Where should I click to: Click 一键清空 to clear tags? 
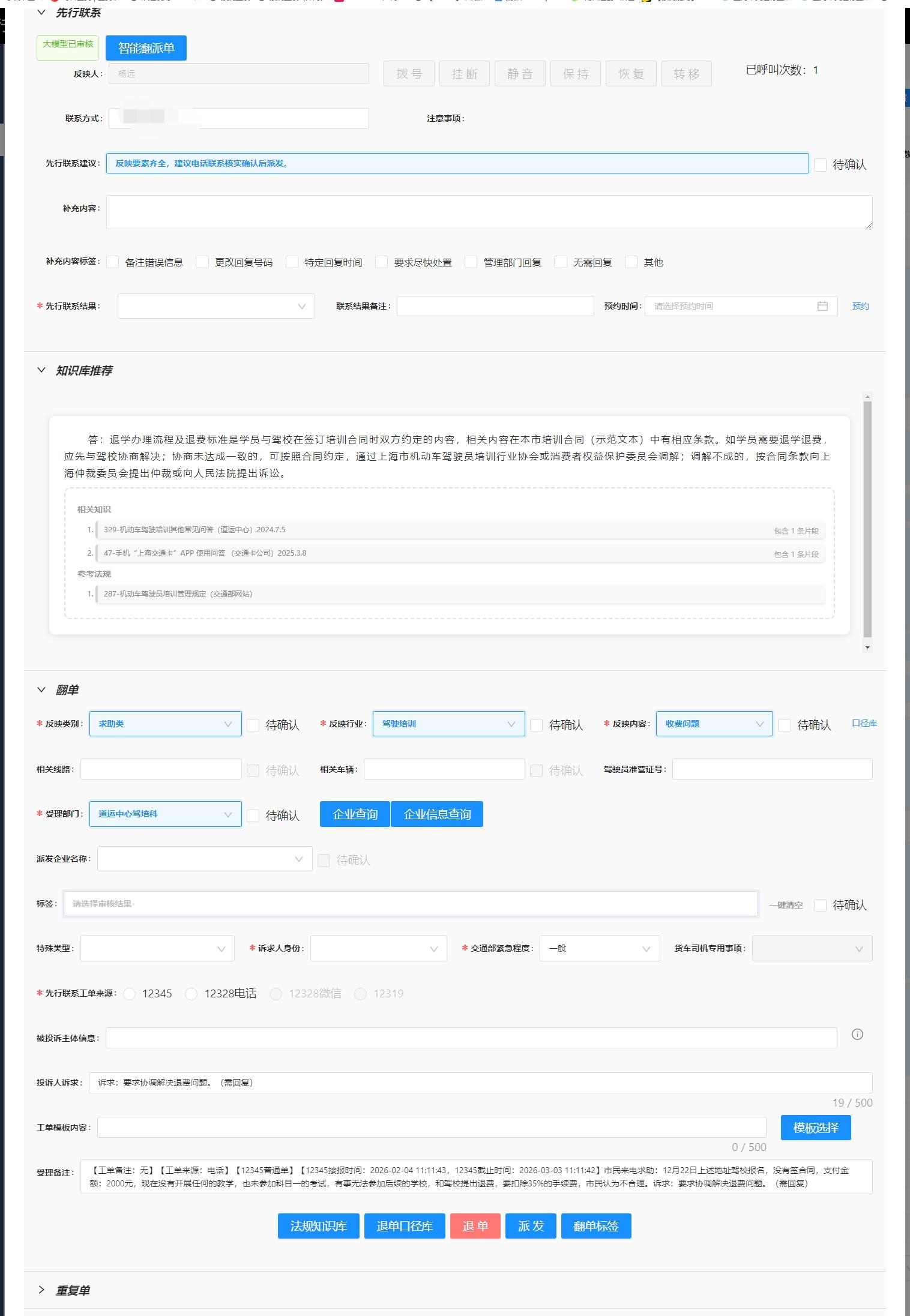click(x=785, y=905)
